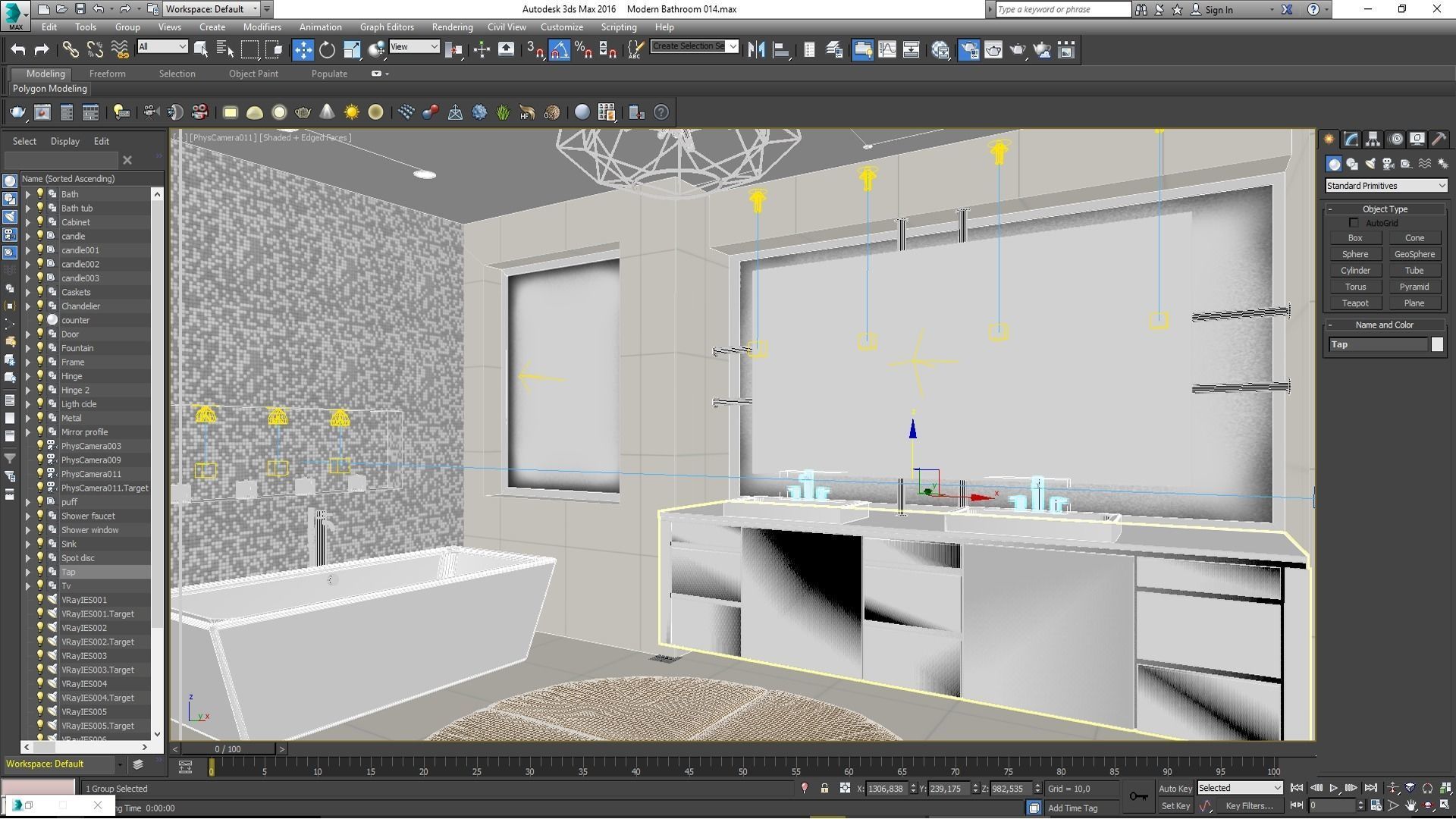Hide the Bath object using its bulb
The width and height of the screenshot is (1456, 819).
40,194
